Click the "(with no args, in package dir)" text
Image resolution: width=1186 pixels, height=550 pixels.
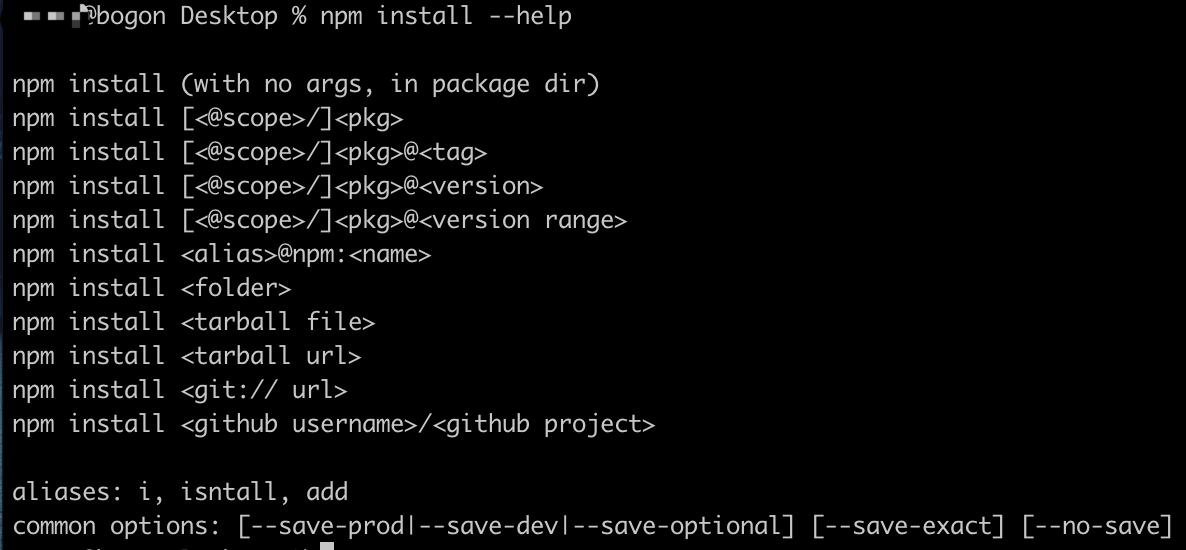tap(390, 84)
